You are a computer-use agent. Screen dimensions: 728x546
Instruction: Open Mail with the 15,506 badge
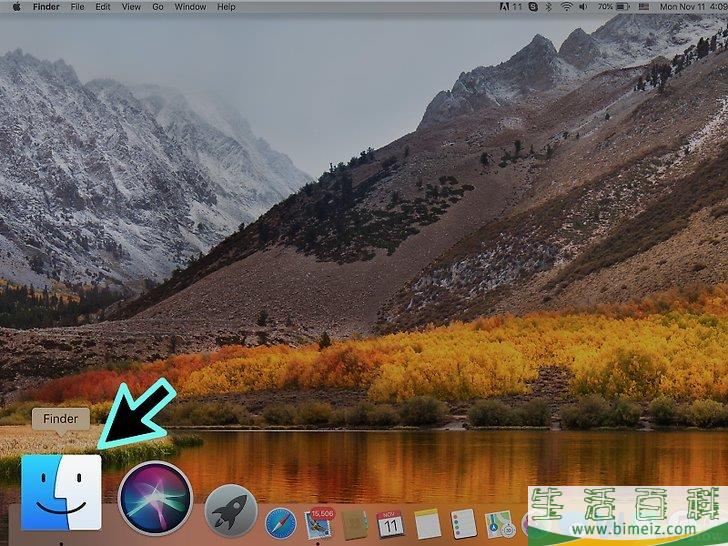318,523
